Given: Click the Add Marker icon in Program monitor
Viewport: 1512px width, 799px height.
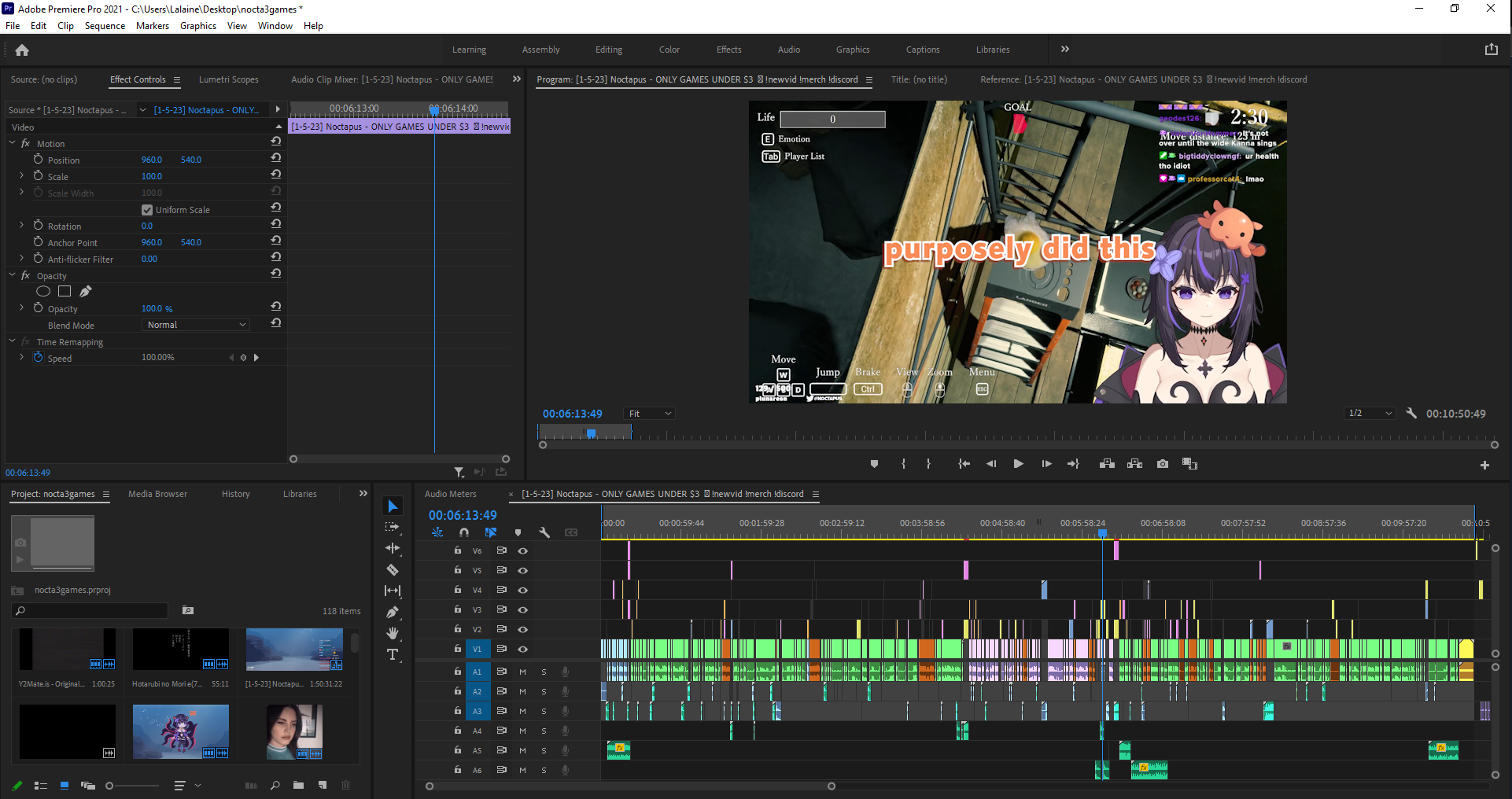Looking at the screenshot, I should [x=874, y=464].
